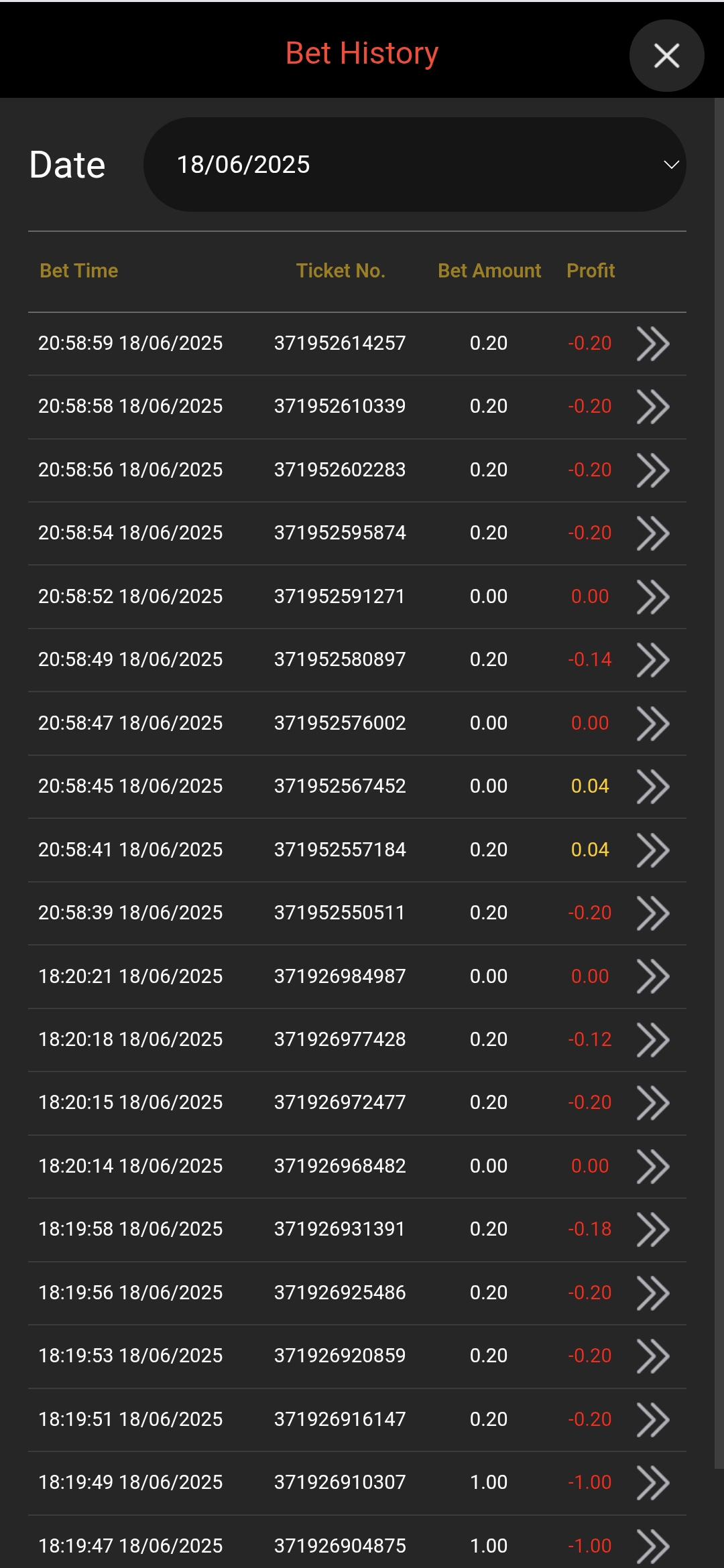Open details arrow for ticket 371952576002
The height and width of the screenshot is (1568, 724).
[653, 724]
